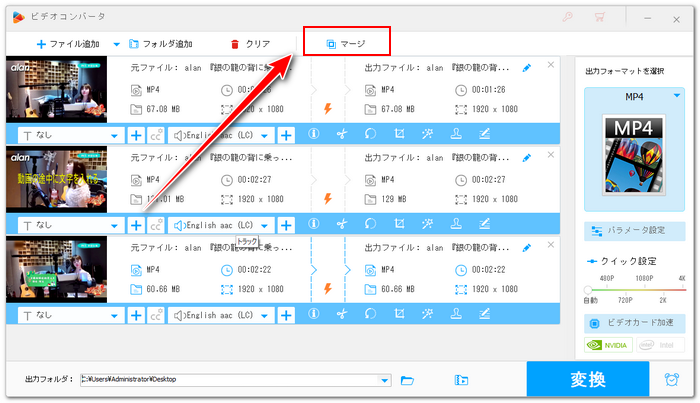Expand the MP4 output format dropdown

(677, 96)
